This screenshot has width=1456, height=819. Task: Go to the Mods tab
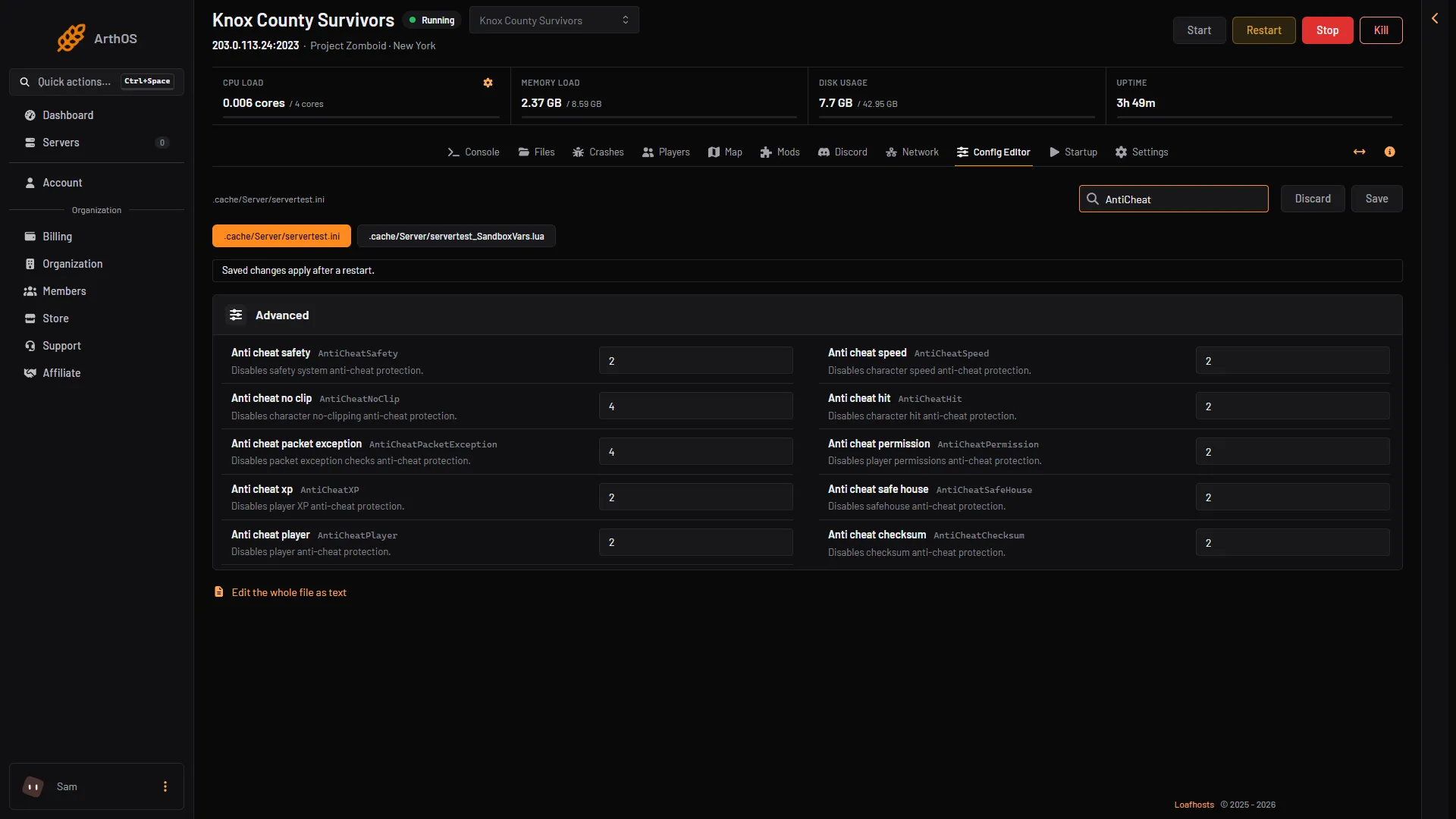point(780,152)
